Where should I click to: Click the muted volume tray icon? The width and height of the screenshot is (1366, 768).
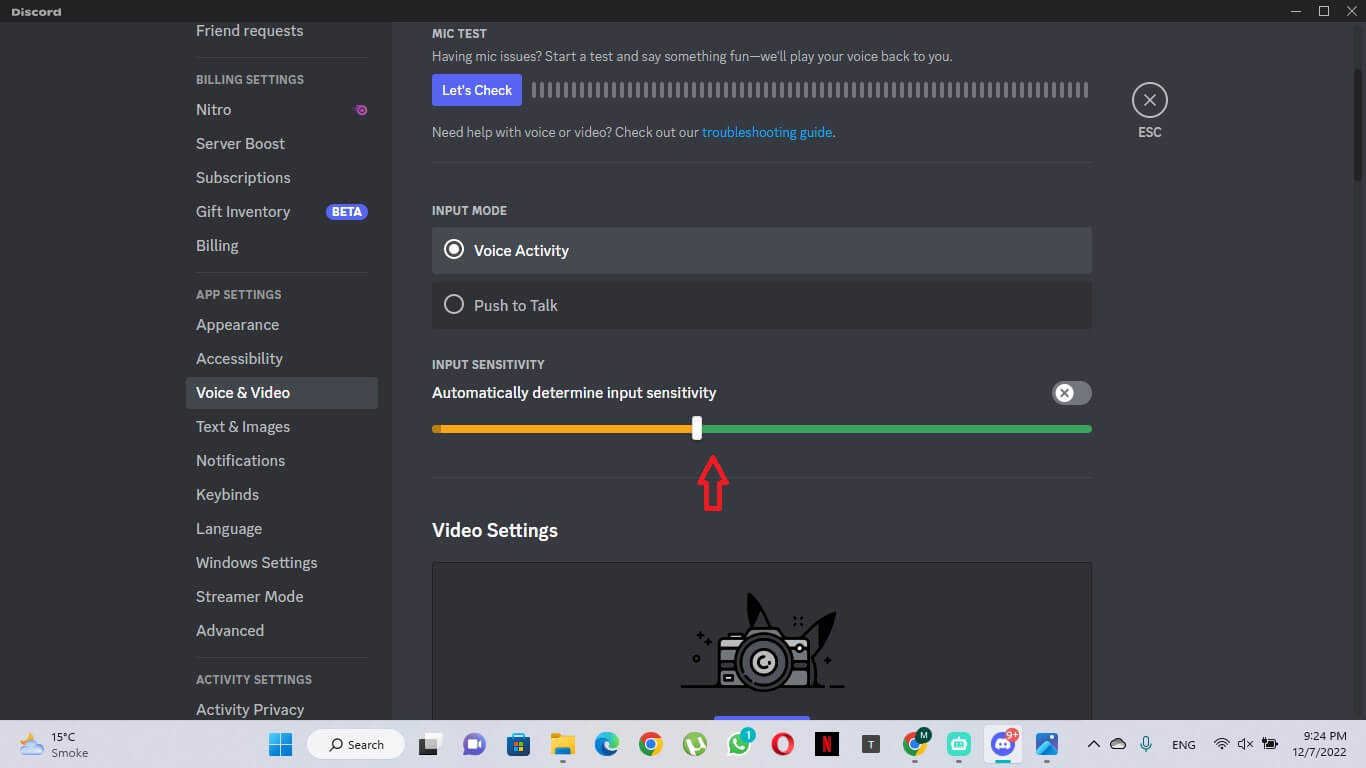tap(1245, 744)
